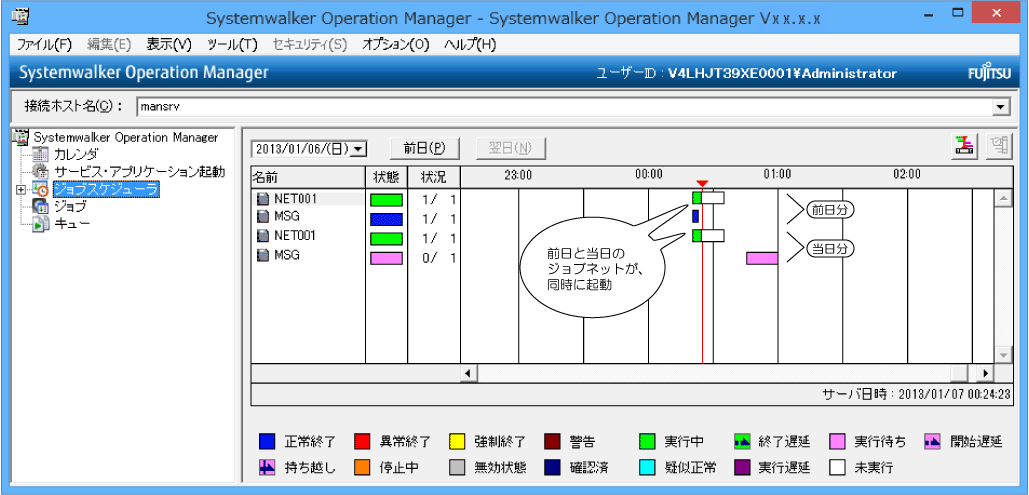
Task: Click the red current-time marker triangle
Action: click(x=702, y=183)
